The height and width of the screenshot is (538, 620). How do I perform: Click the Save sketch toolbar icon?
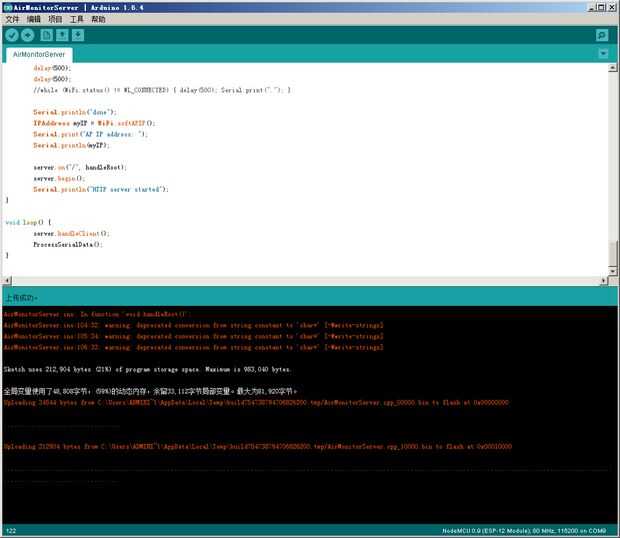click(x=78, y=35)
